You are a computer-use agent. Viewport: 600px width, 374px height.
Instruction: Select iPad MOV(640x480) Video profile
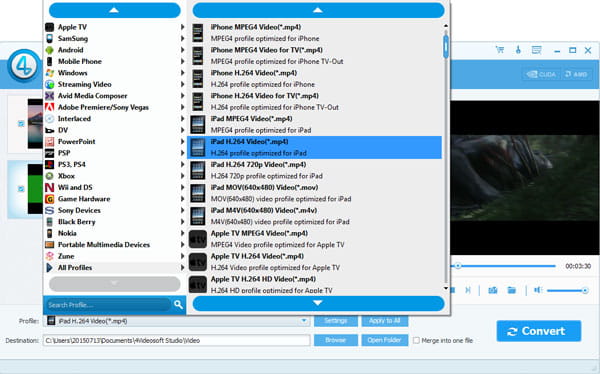315,193
